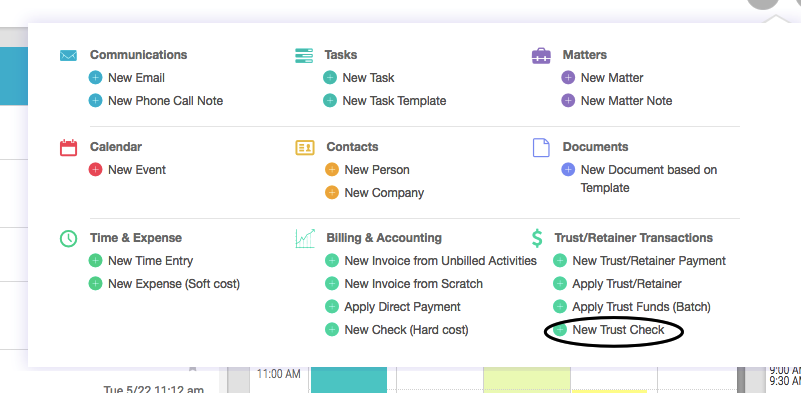Select Apply Trust/Retainer option
Image resolution: width=801 pixels, height=393 pixels.
click(627, 284)
